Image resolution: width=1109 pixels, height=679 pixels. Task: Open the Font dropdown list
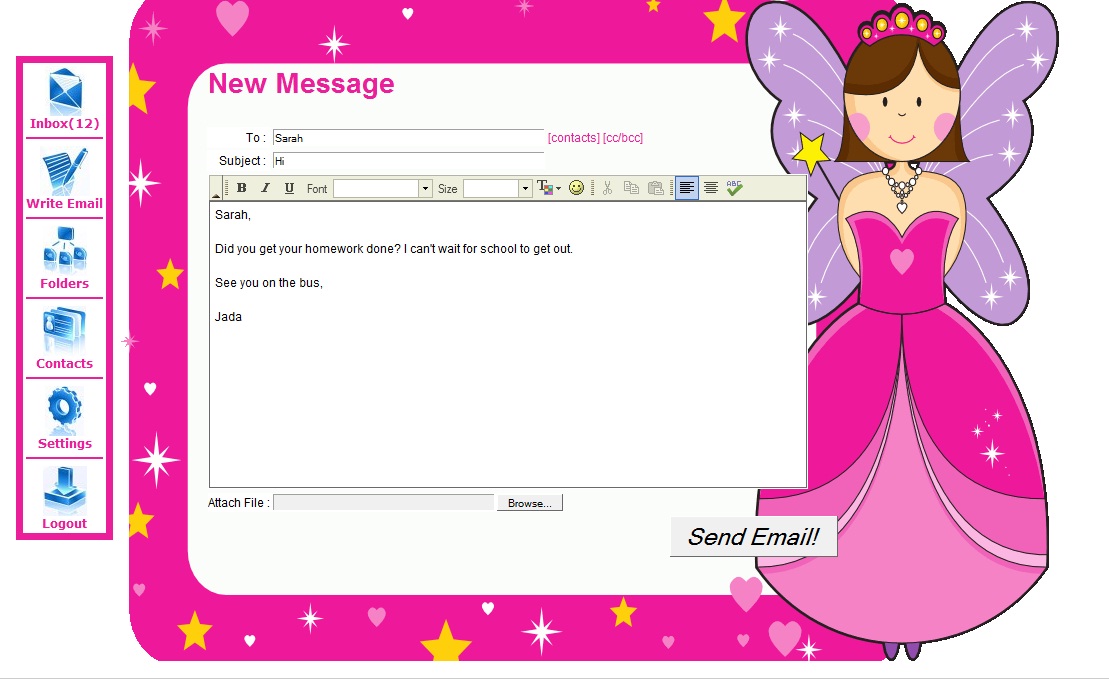425,189
